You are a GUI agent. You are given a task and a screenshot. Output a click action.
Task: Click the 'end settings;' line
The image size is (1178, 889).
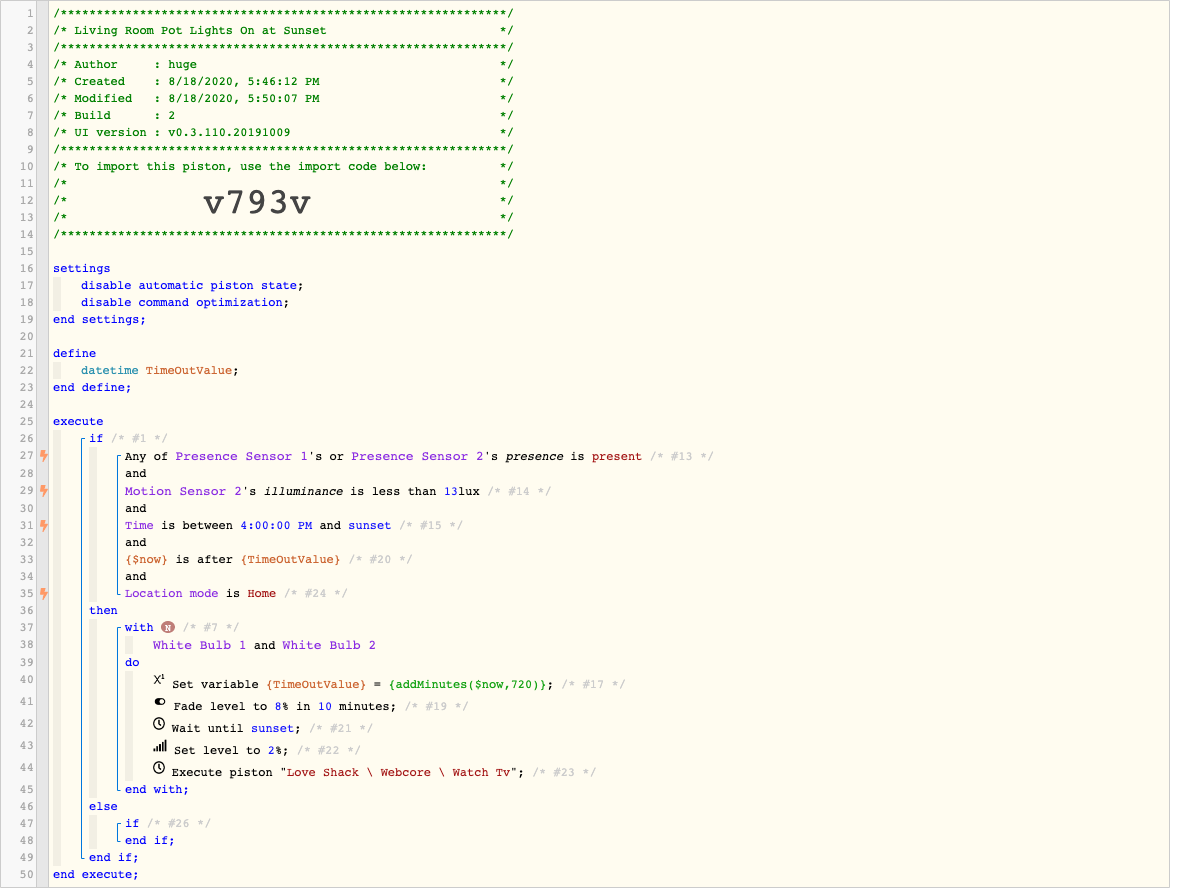99,319
